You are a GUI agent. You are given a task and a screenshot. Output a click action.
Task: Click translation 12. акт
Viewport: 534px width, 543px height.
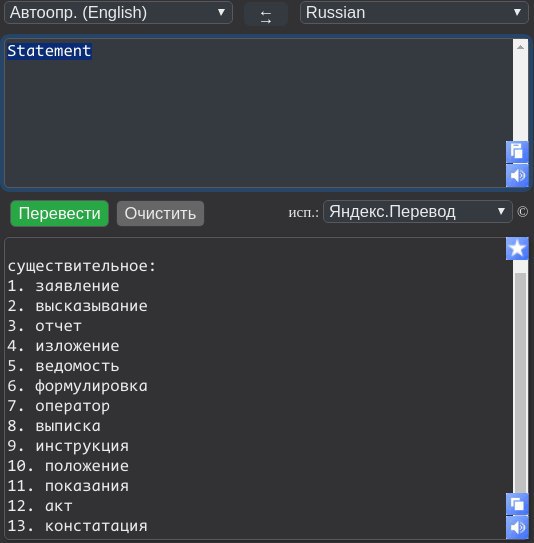pyautogui.click(x=40, y=506)
